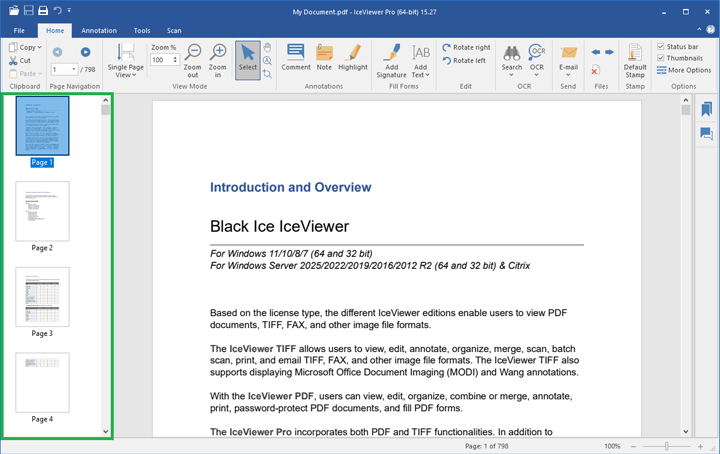The height and width of the screenshot is (454, 720).
Task: Open the Scan tab
Action: click(x=174, y=30)
